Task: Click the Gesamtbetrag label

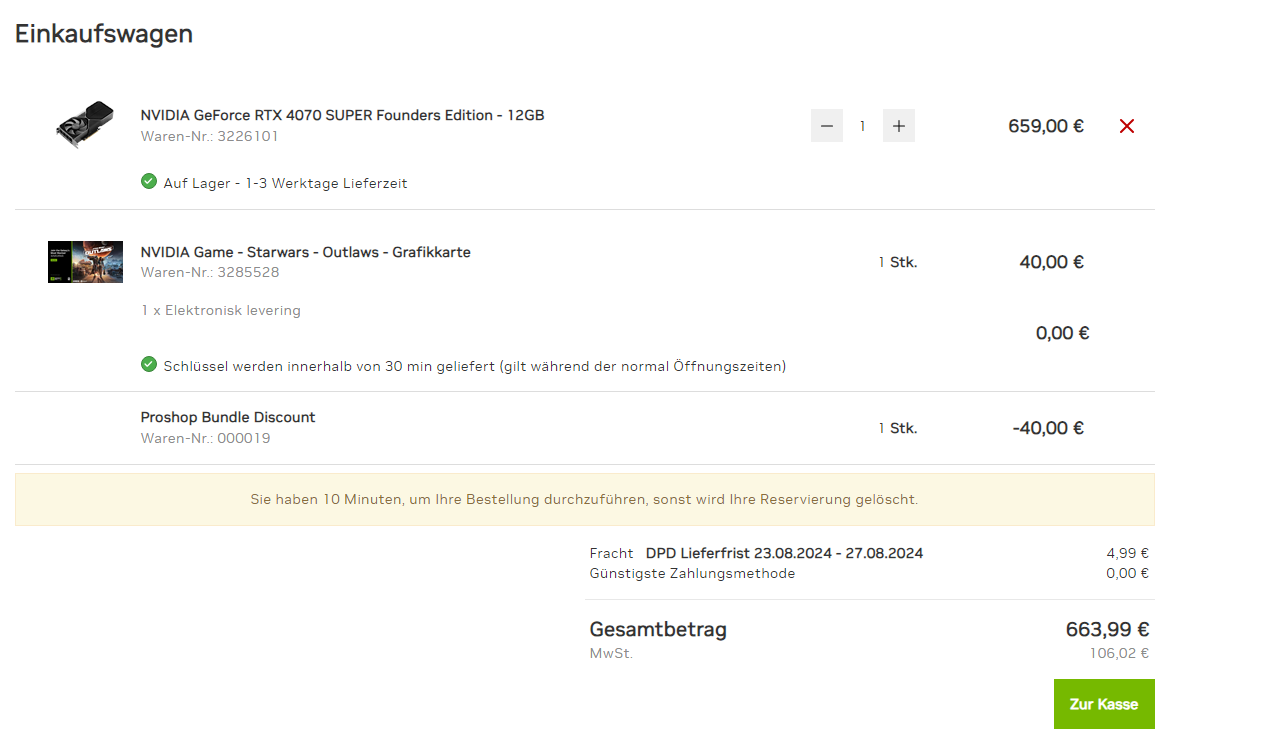Action: (x=658, y=630)
